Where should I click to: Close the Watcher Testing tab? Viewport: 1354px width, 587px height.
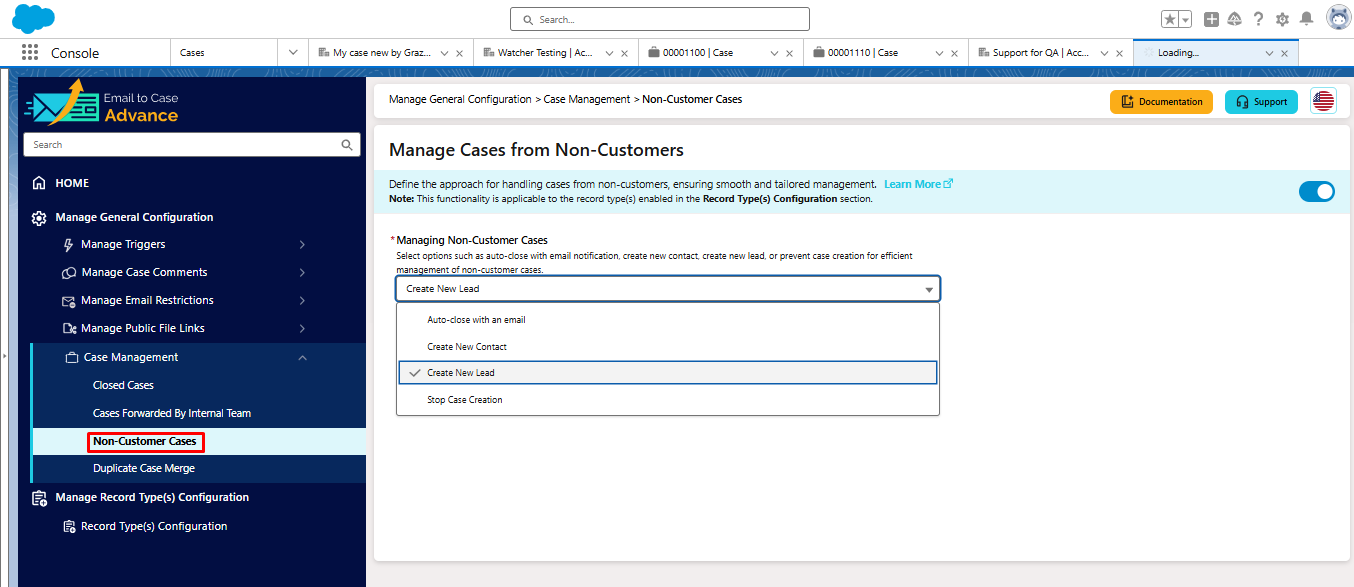pos(626,53)
